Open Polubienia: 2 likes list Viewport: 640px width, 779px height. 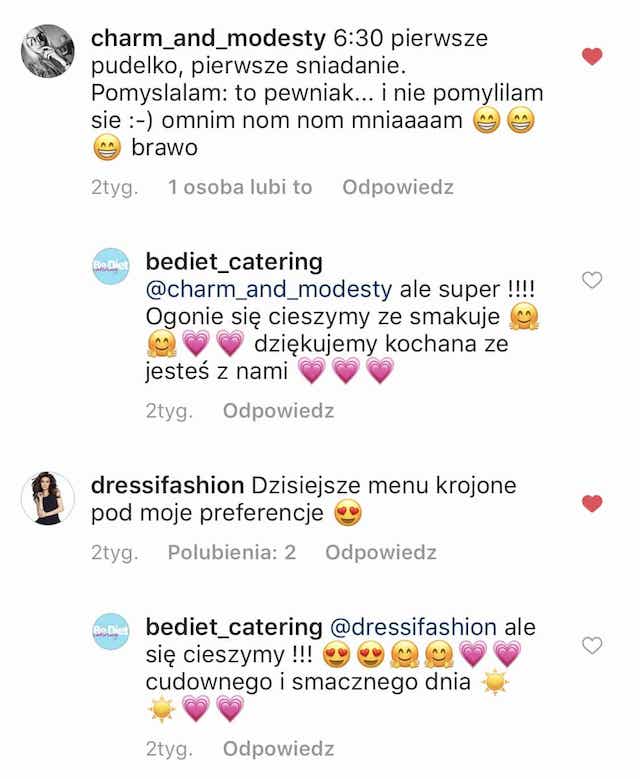pyautogui.click(x=232, y=552)
